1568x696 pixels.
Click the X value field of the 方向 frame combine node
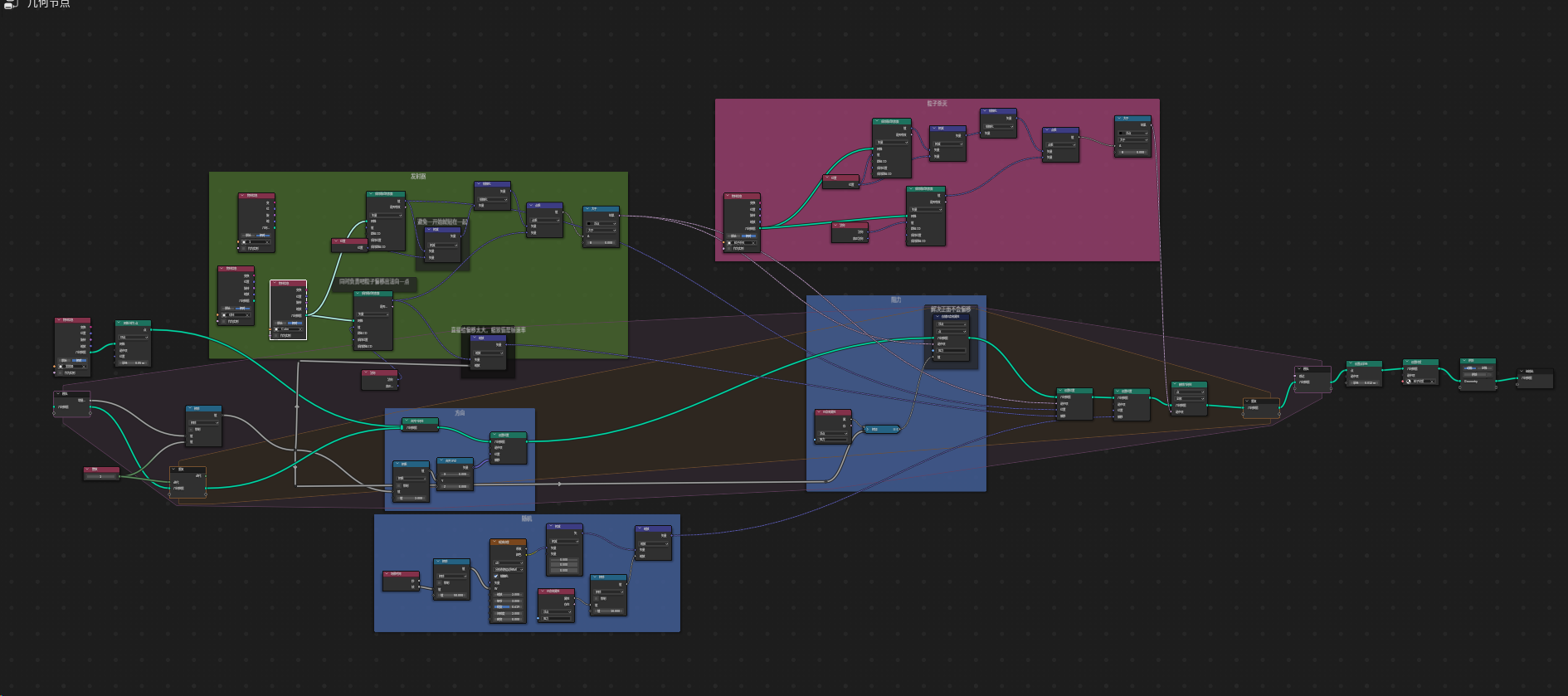click(455, 474)
